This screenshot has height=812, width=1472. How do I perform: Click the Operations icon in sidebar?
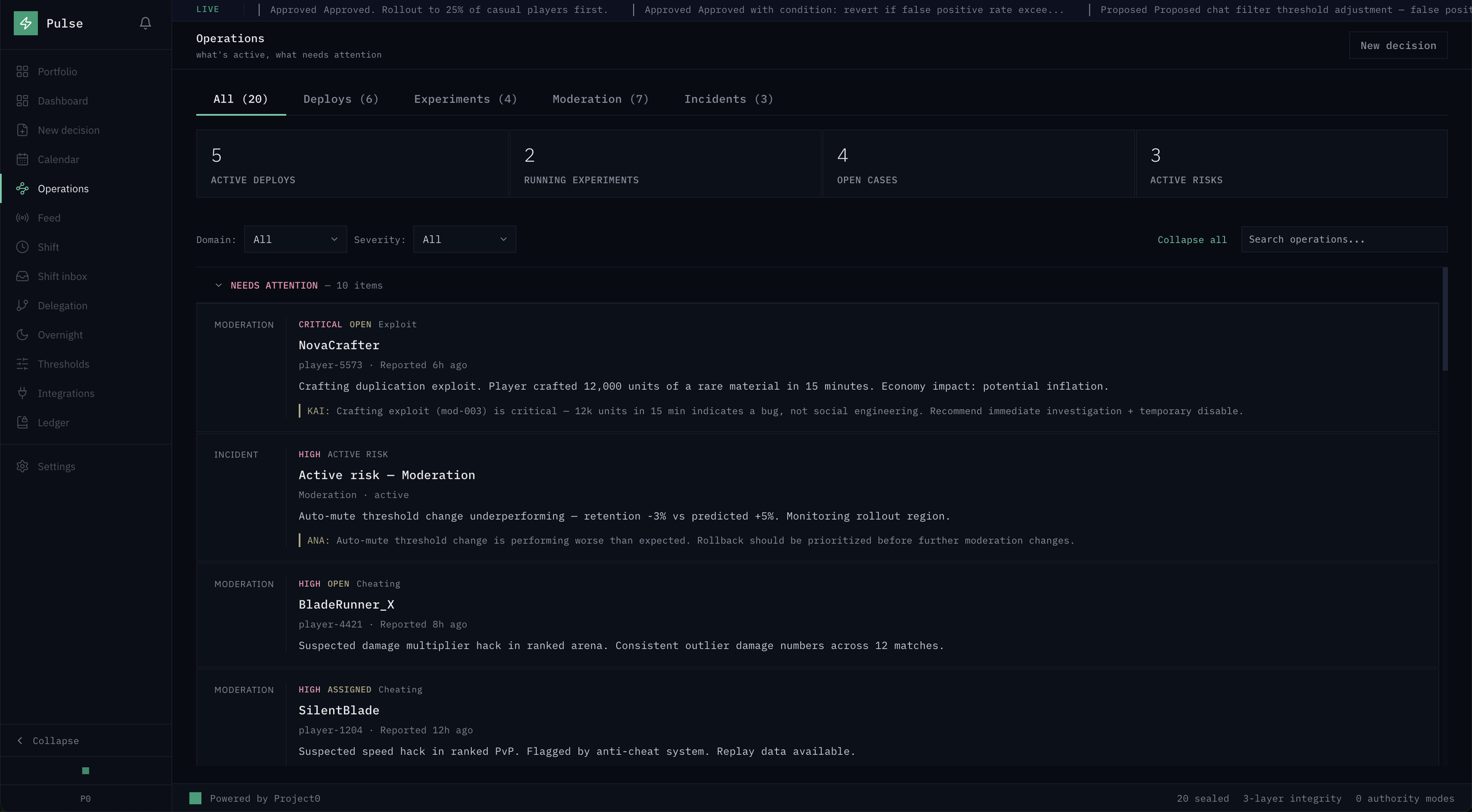pyautogui.click(x=23, y=188)
